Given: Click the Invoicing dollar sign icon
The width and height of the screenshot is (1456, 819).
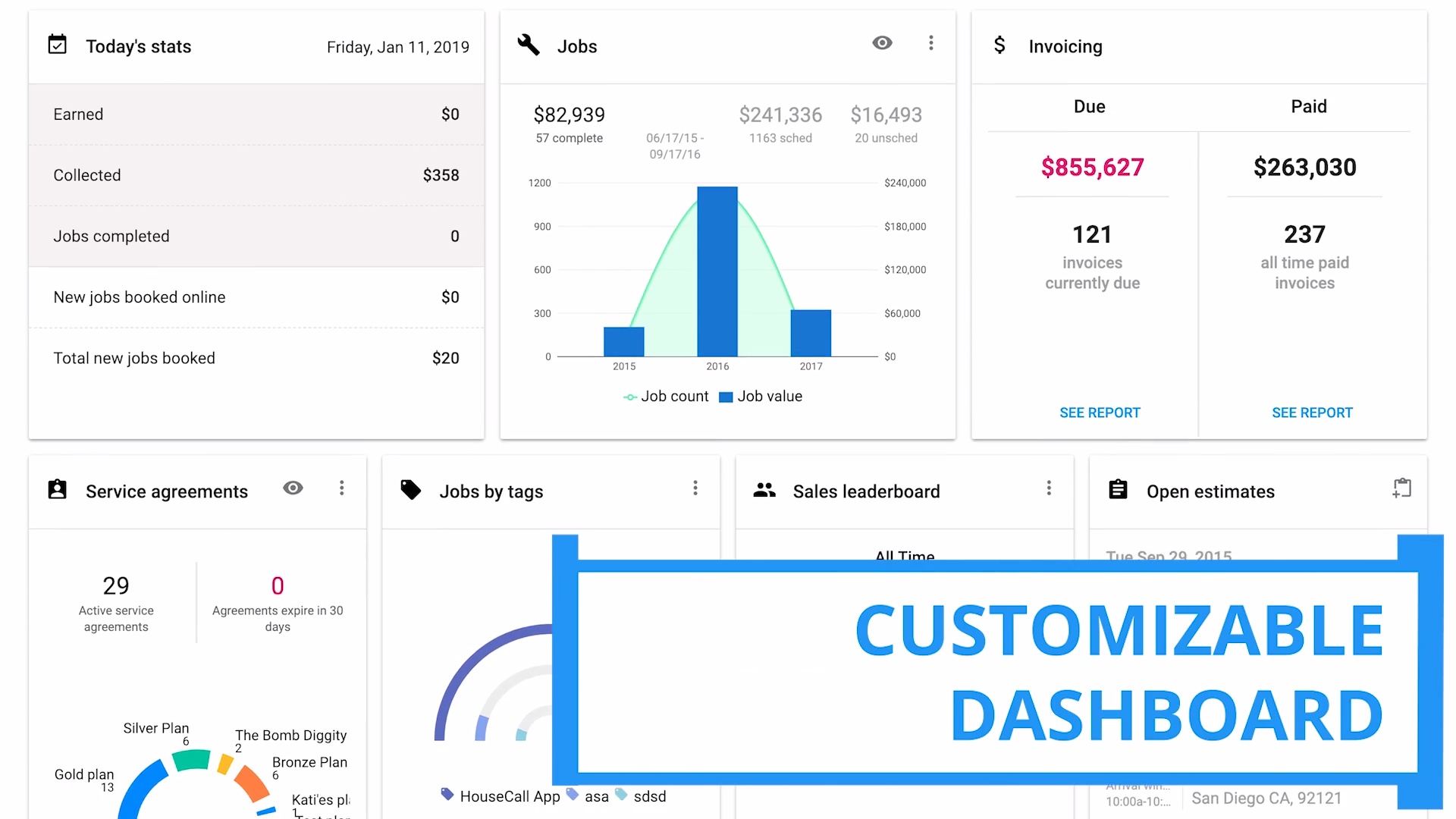Looking at the screenshot, I should coord(999,45).
